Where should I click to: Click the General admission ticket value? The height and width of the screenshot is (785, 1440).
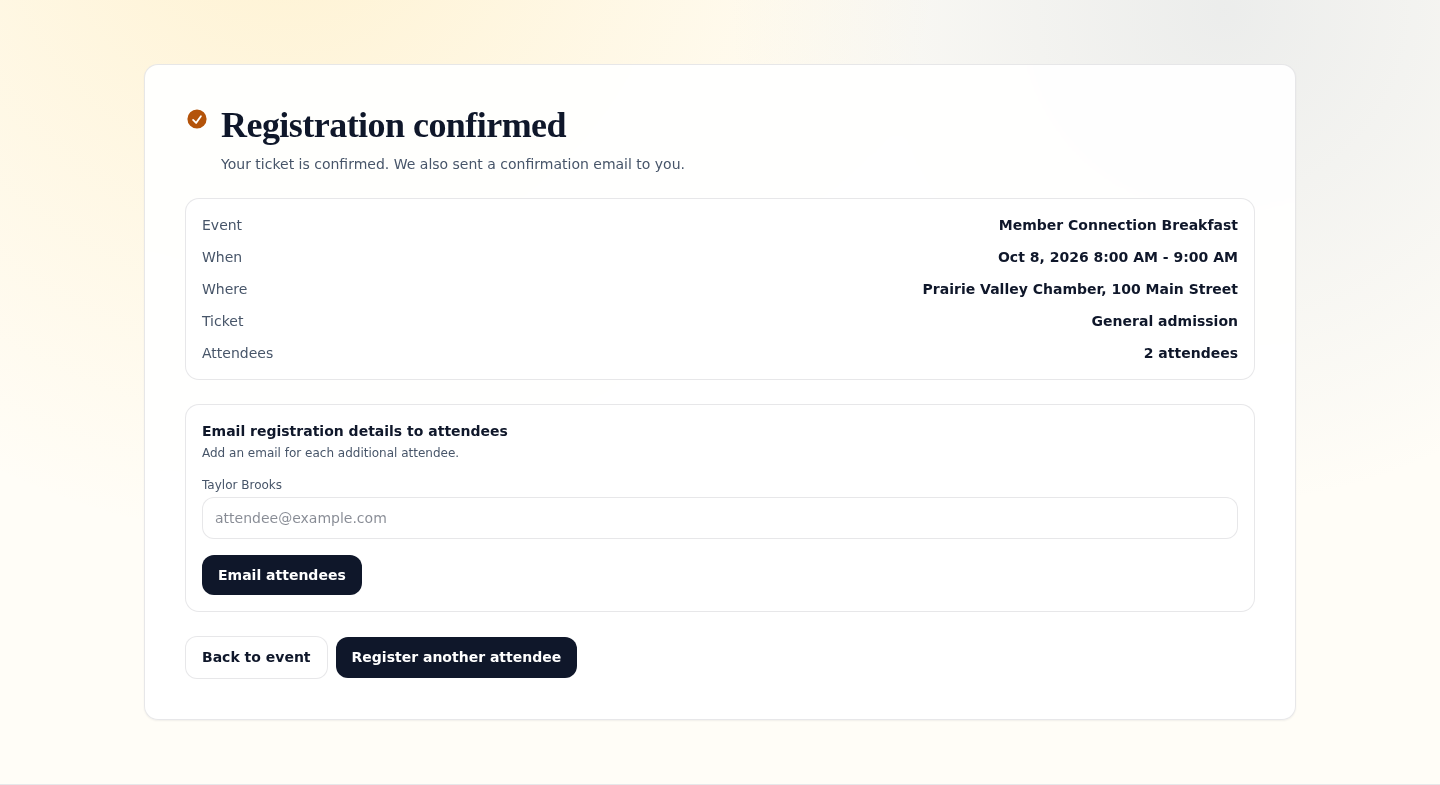click(1164, 321)
